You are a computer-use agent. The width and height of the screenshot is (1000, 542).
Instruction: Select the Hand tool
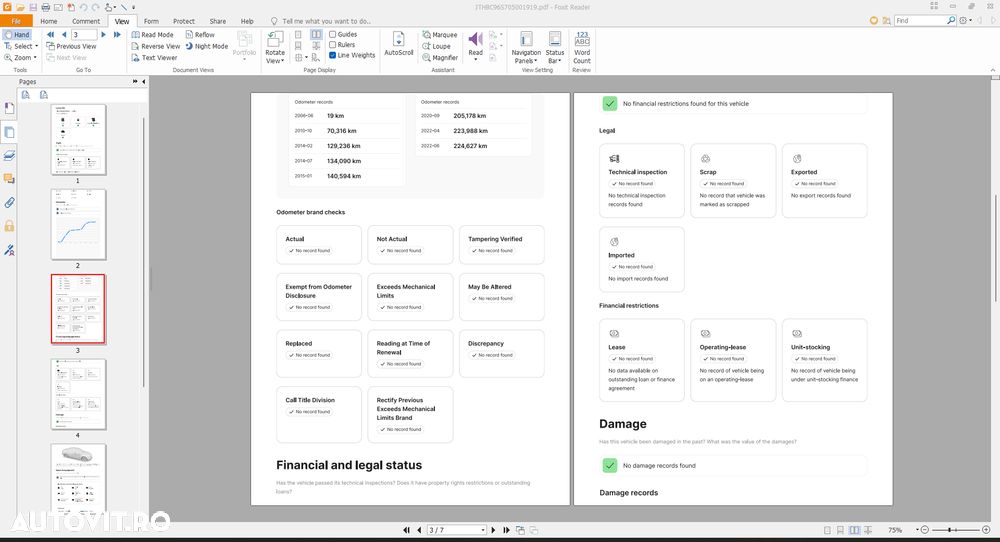16,34
